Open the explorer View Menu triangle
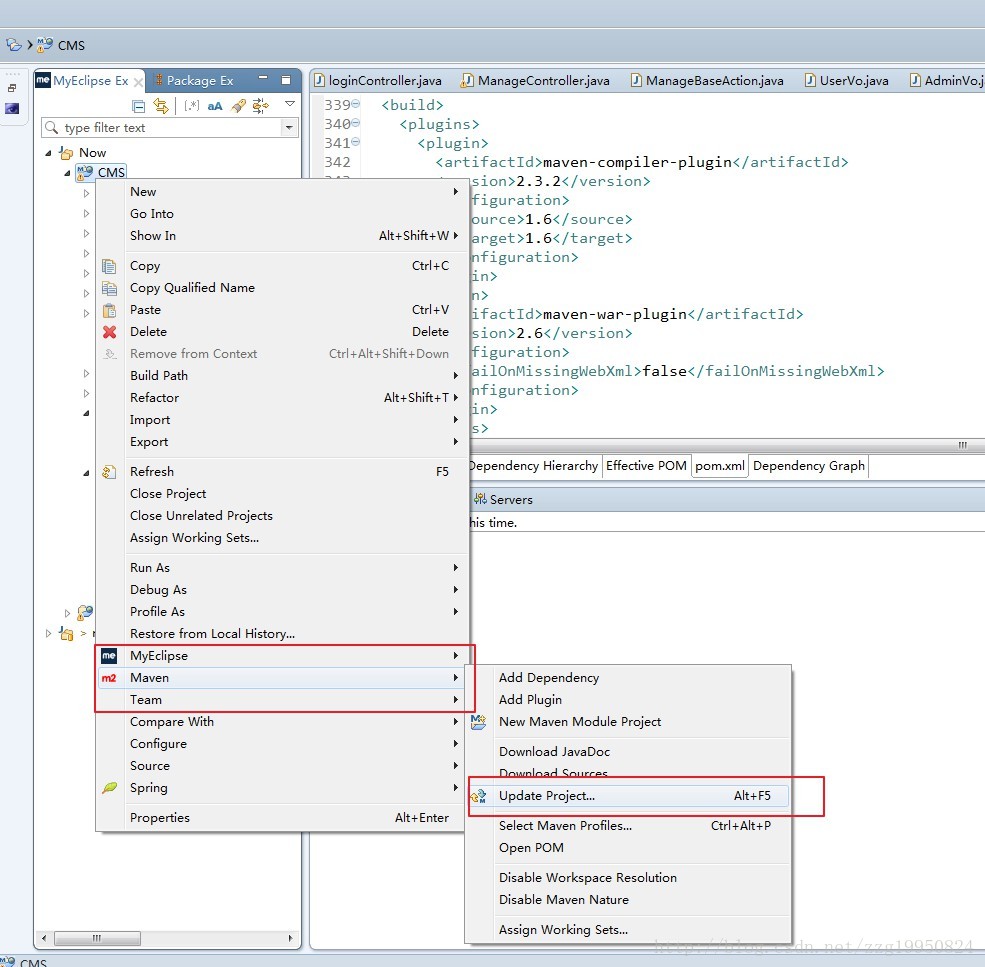985x967 pixels. (x=290, y=104)
